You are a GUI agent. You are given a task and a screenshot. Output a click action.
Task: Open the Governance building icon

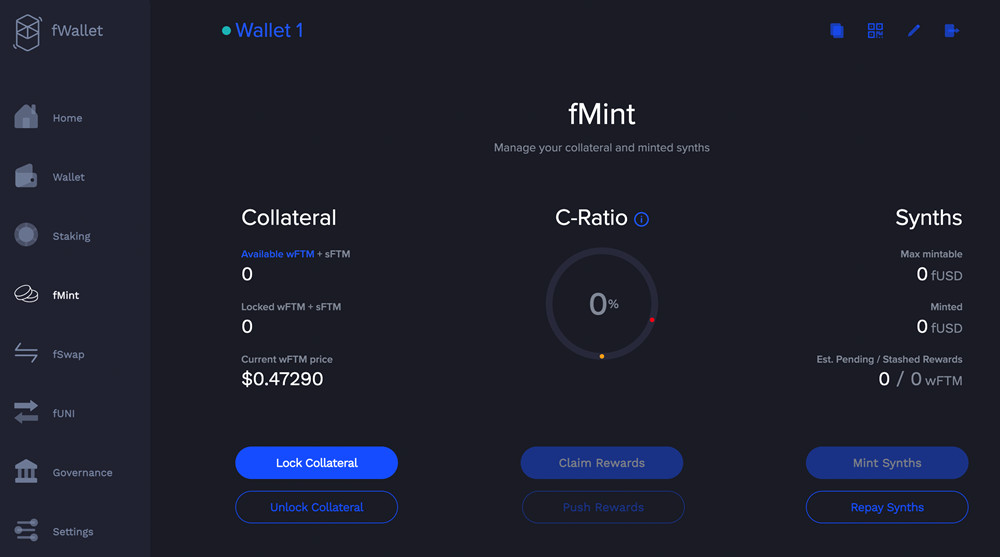click(26, 471)
